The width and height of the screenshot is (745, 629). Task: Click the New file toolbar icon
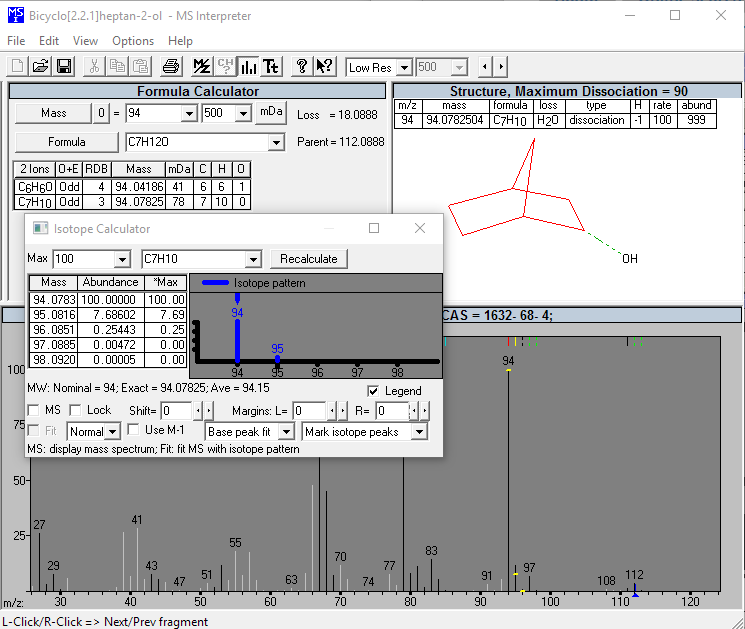18,67
